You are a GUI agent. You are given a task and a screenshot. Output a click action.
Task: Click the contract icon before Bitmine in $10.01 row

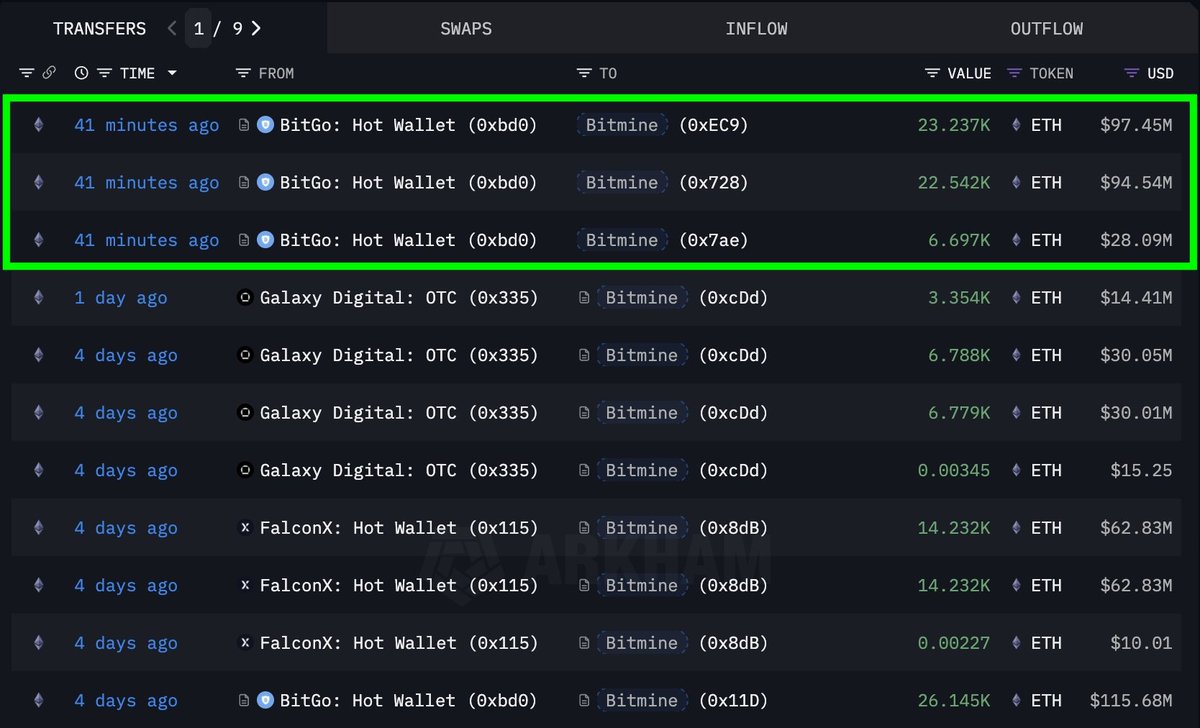584,644
